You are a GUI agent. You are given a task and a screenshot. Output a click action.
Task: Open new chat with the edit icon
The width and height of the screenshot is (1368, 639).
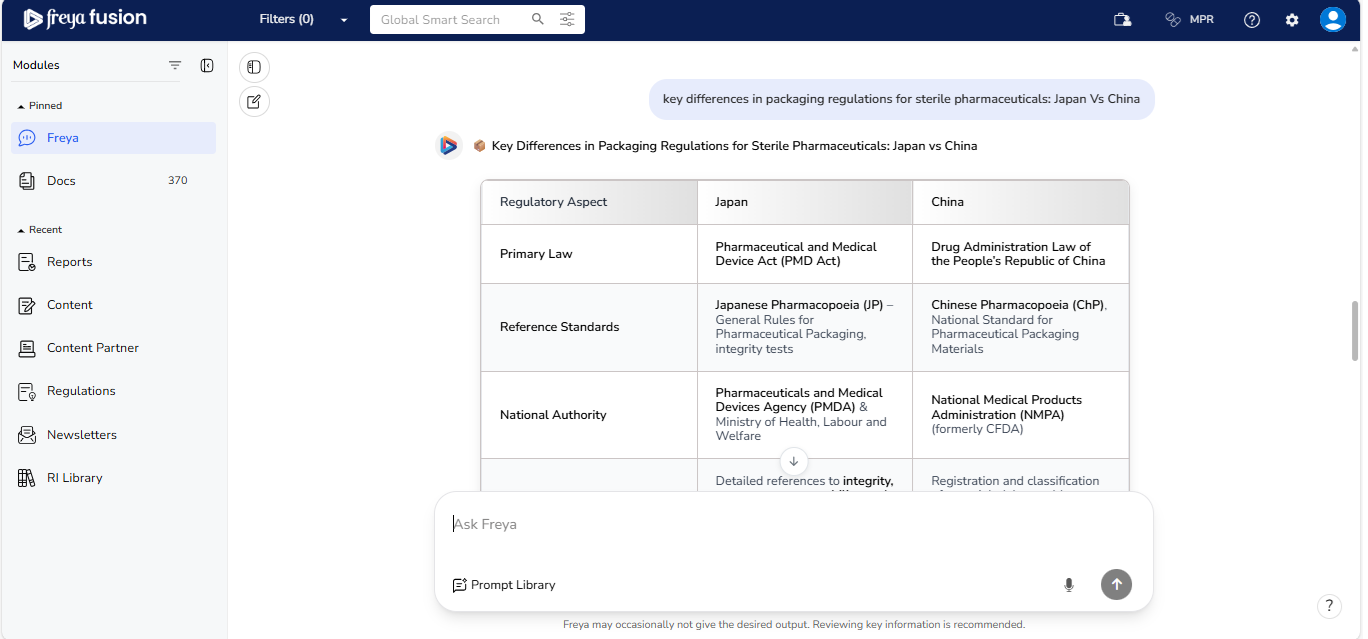[254, 101]
